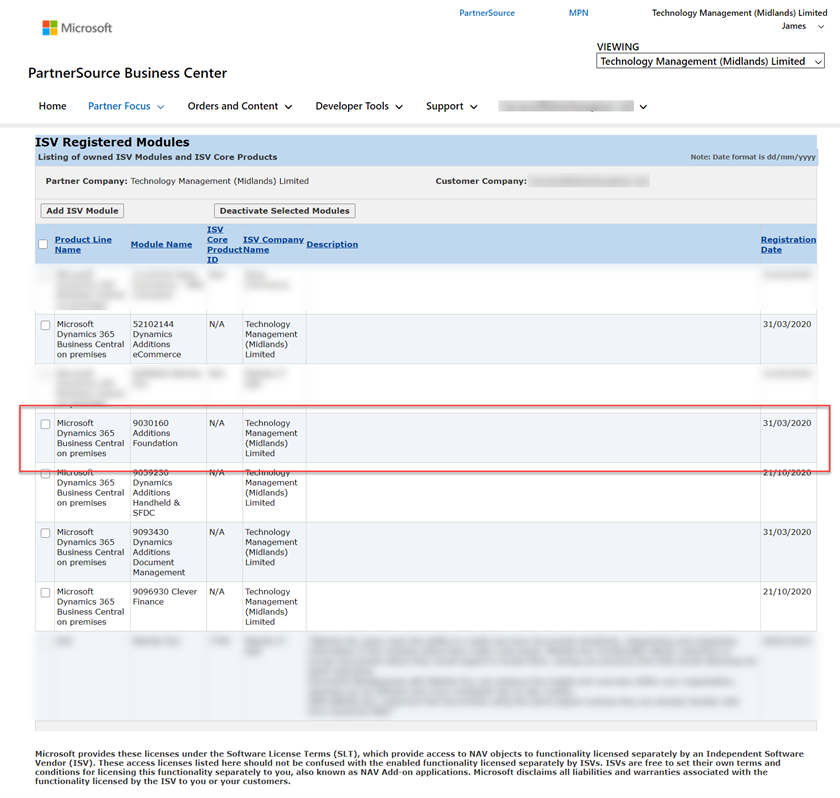Viewport: 840px width, 798px height.
Task: Click the 31/03/2020 date in the eCommerce row
Action: click(x=787, y=324)
